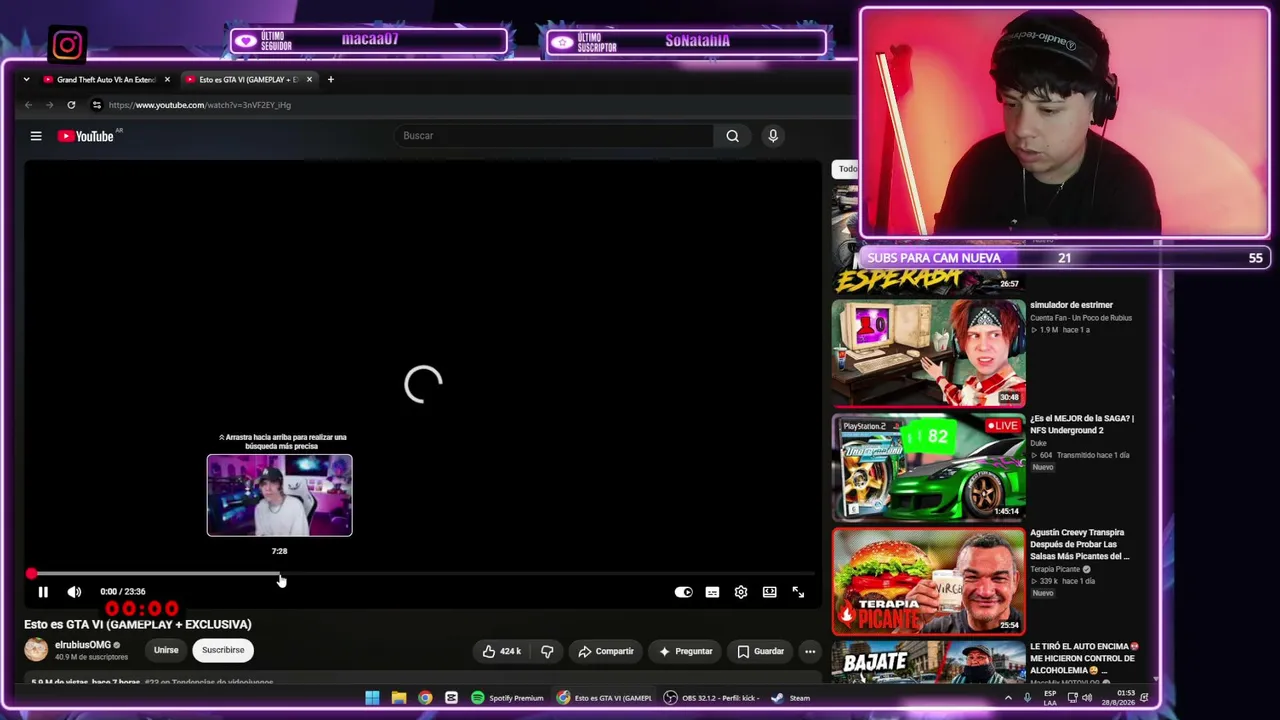This screenshot has width=1280, height=720.
Task: Click the red playhead at the video start
Action: [31, 574]
